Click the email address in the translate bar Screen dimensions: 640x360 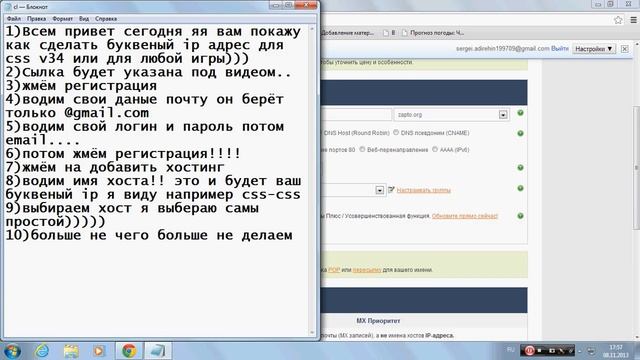502,49
